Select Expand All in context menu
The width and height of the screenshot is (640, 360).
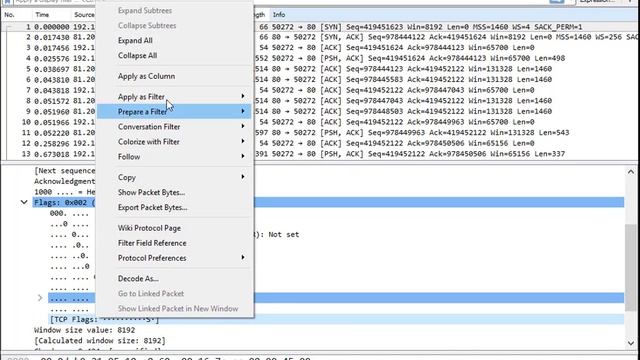coord(135,40)
